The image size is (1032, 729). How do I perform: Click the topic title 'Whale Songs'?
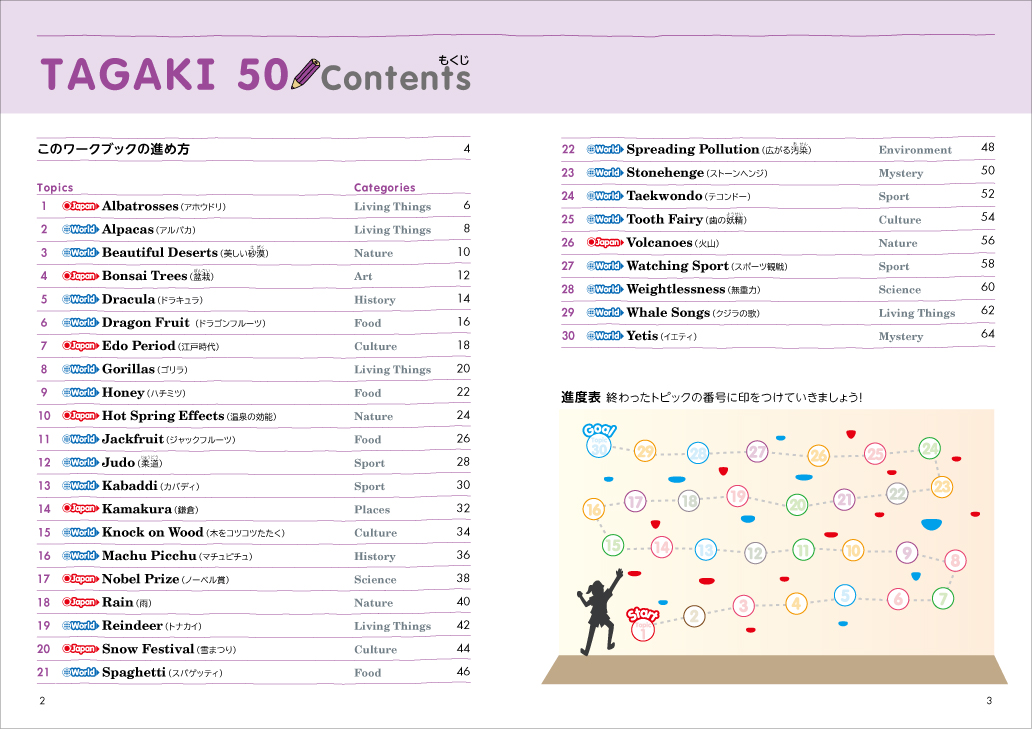[x=669, y=313]
